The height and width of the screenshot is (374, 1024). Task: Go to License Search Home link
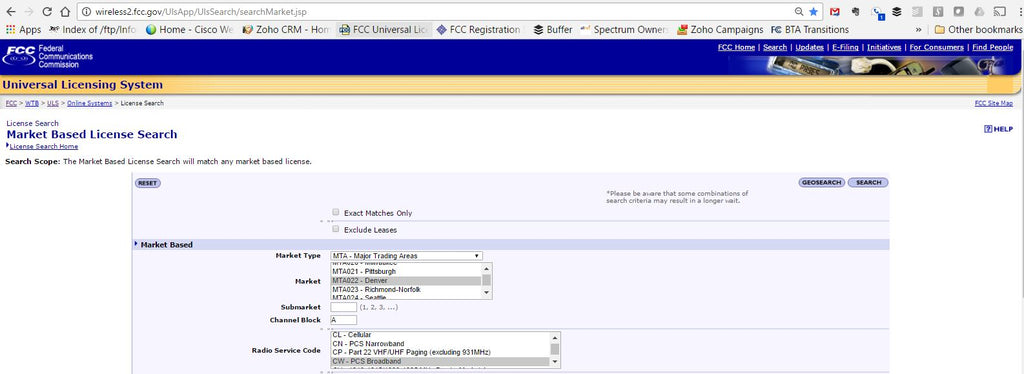[x=44, y=146]
